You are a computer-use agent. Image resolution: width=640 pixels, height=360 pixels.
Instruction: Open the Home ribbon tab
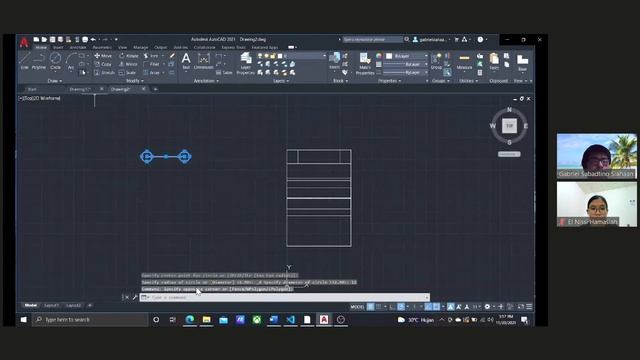tap(41, 47)
